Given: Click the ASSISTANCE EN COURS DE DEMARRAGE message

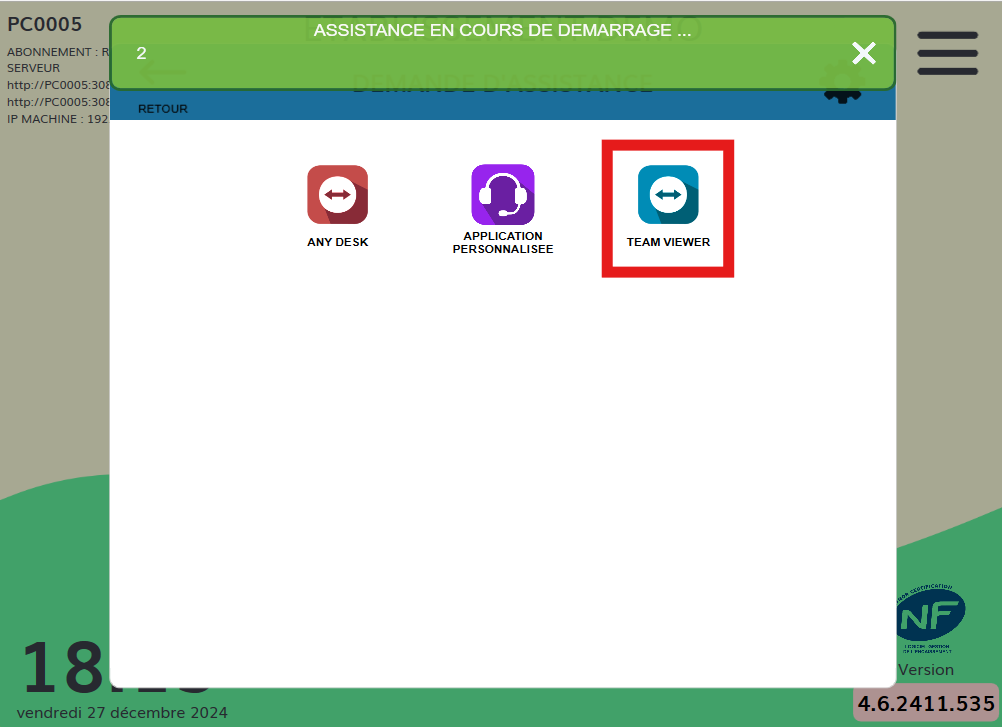Looking at the screenshot, I should pyautogui.click(x=502, y=30).
